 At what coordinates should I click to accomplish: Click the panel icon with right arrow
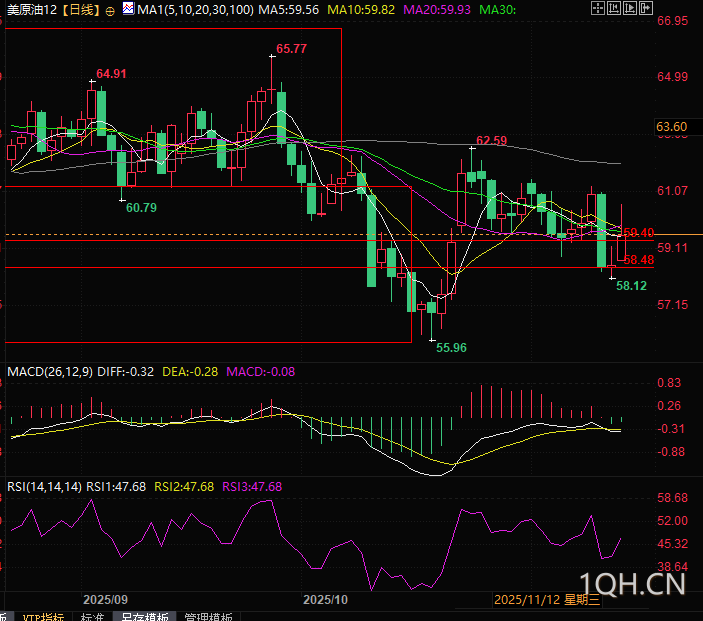pyautogui.click(x=646, y=8)
